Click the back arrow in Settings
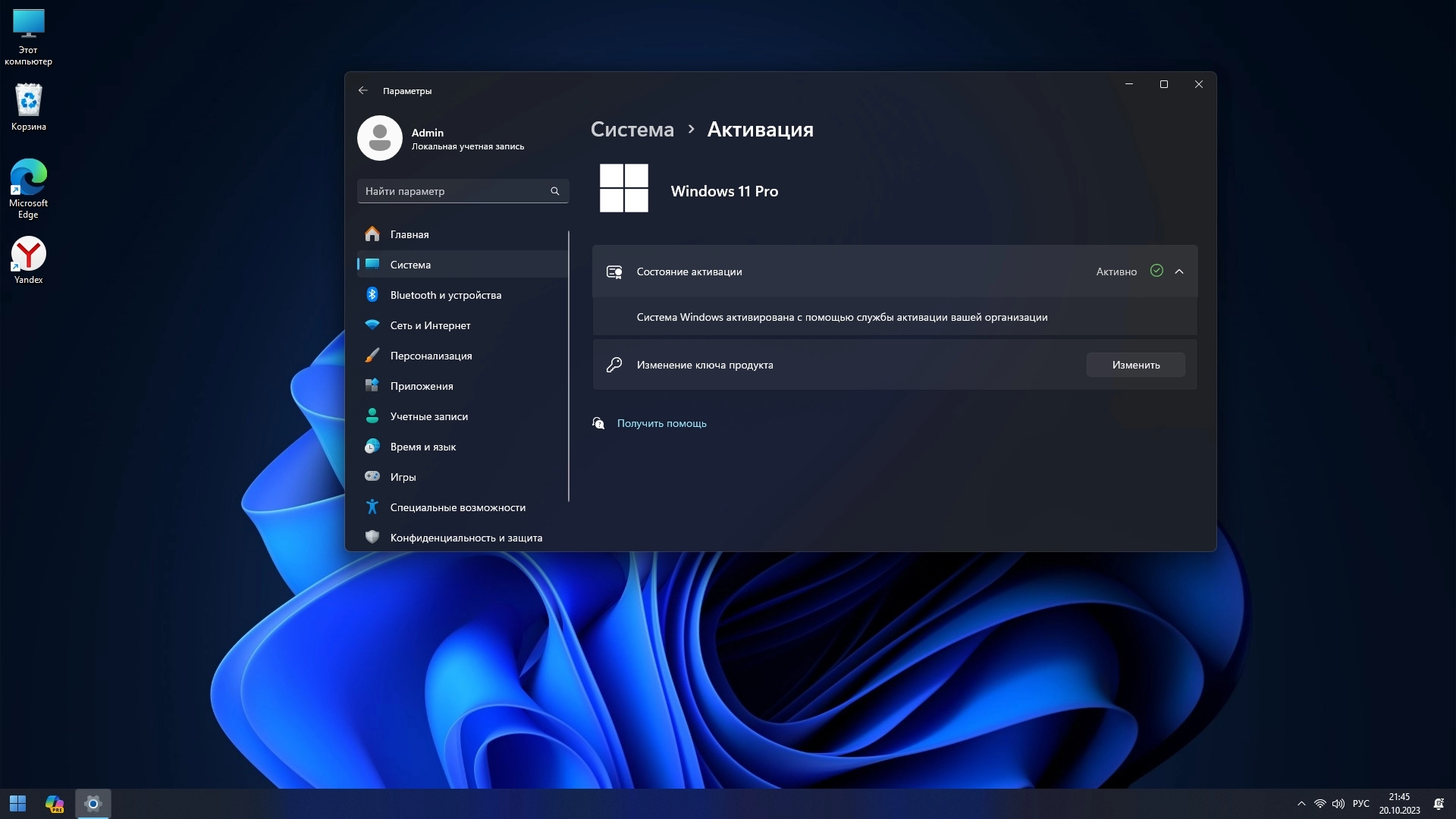Image resolution: width=1456 pixels, height=819 pixels. [363, 90]
